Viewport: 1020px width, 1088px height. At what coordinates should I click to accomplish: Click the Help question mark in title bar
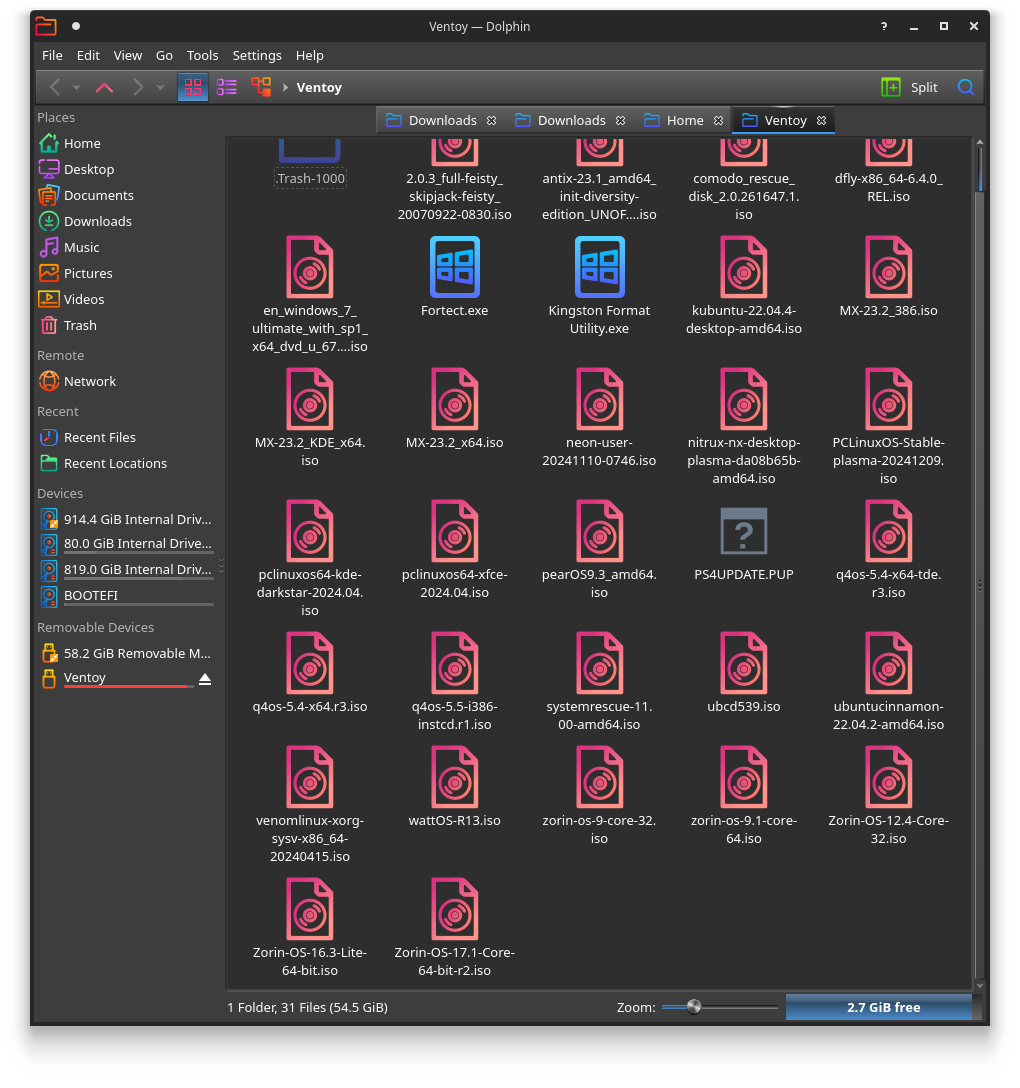click(884, 26)
